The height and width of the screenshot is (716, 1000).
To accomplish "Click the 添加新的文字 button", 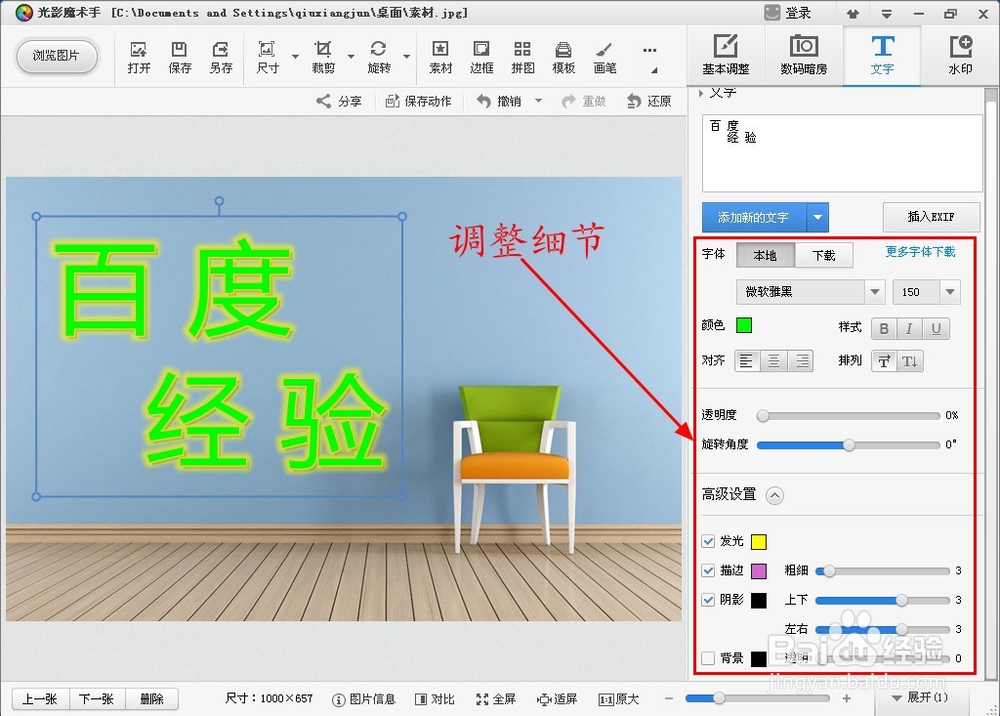I will [x=754, y=218].
